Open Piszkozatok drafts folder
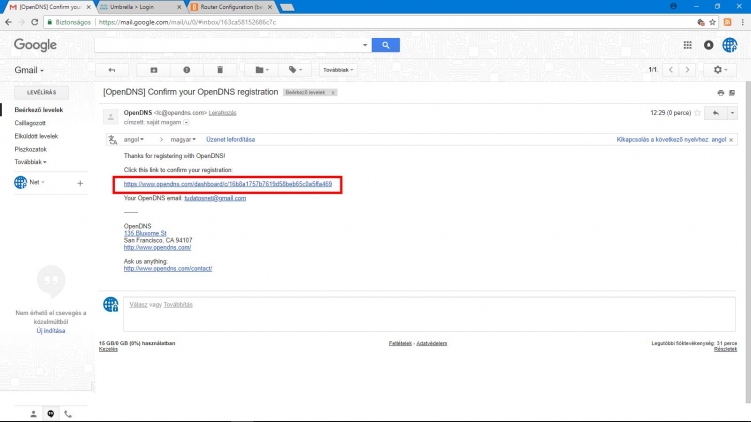Viewport: 751px width, 422px height. pyautogui.click(x=30, y=149)
